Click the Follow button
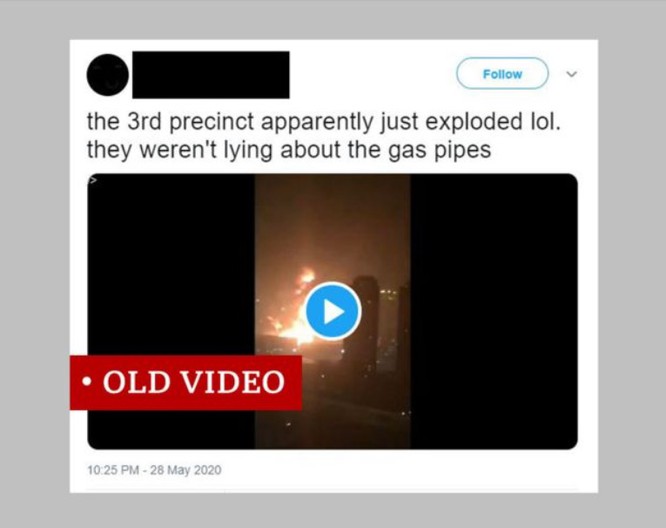The height and width of the screenshot is (528, 666). tap(502, 74)
